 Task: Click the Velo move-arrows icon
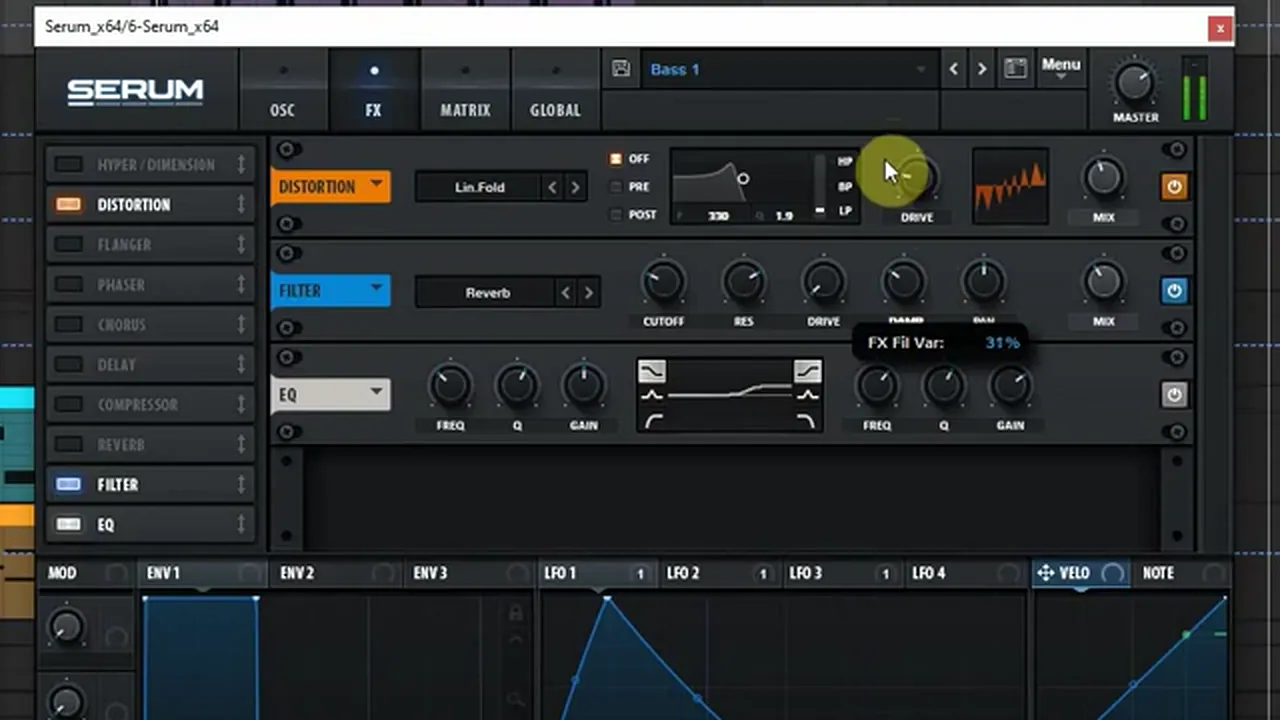pyautogui.click(x=1046, y=573)
